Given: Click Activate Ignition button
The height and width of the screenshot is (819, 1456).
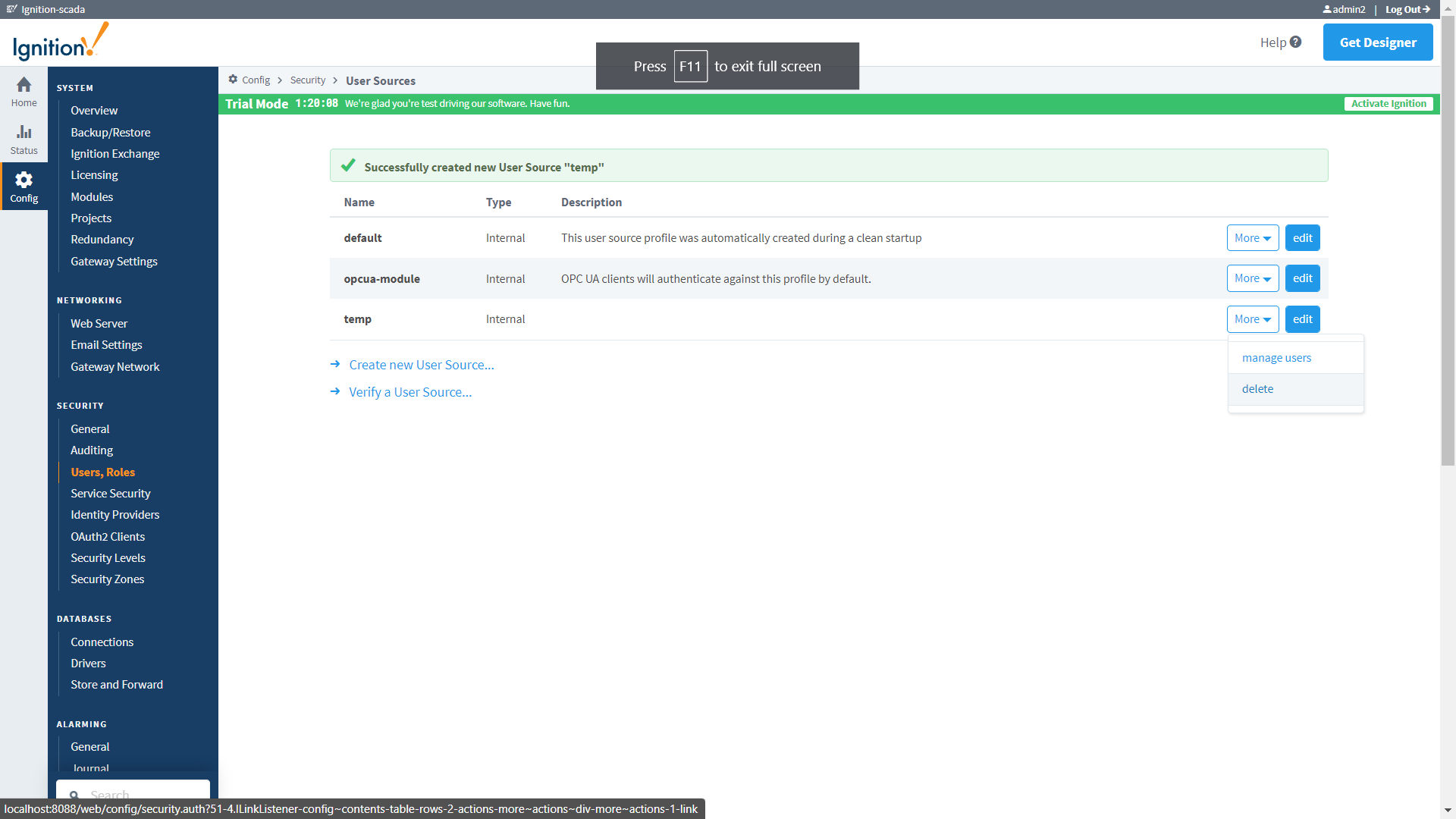Looking at the screenshot, I should 1389,104.
